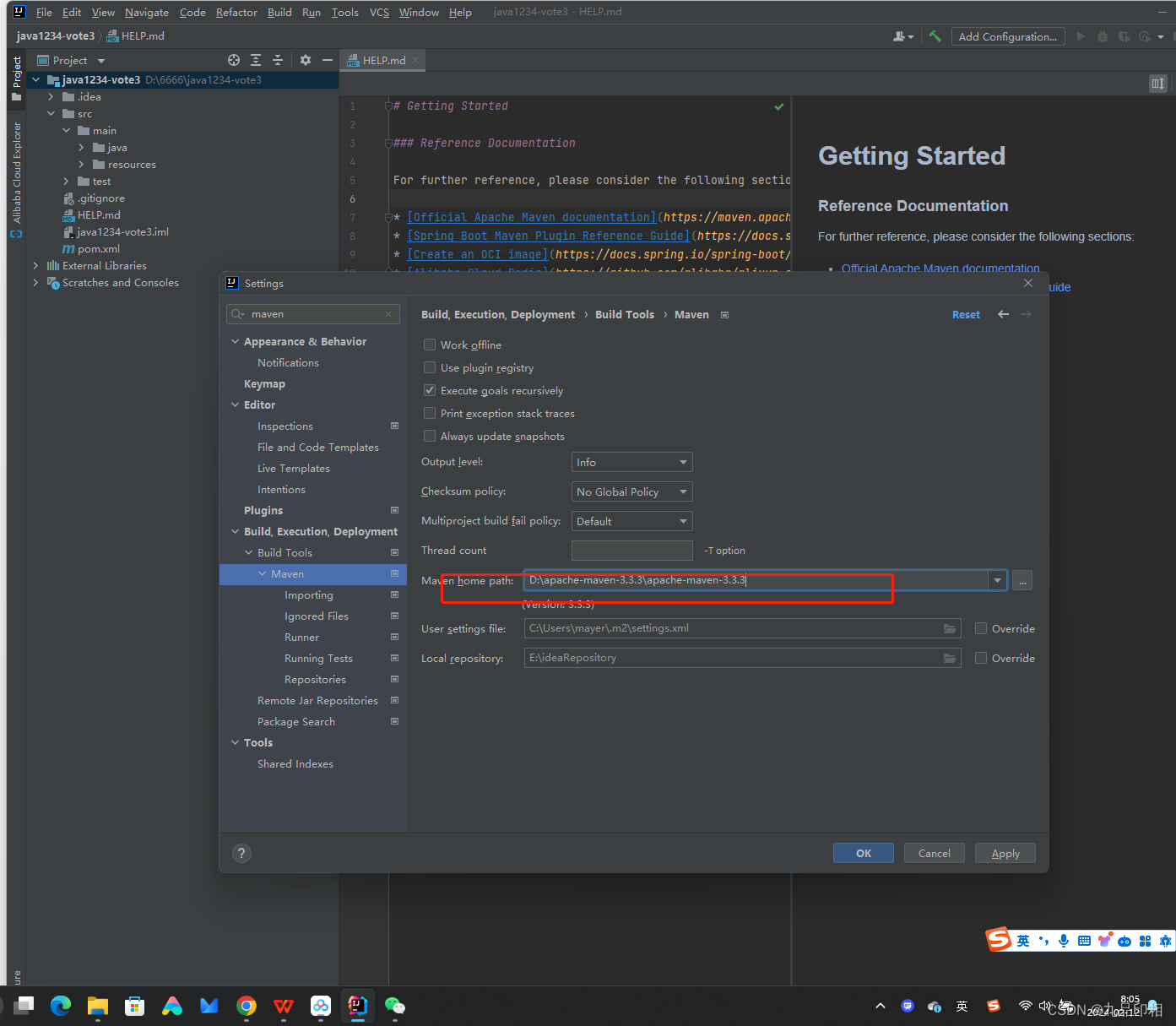Click Collapse All in Project panel
This screenshot has width=1176, height=1026.
(278, 60)
